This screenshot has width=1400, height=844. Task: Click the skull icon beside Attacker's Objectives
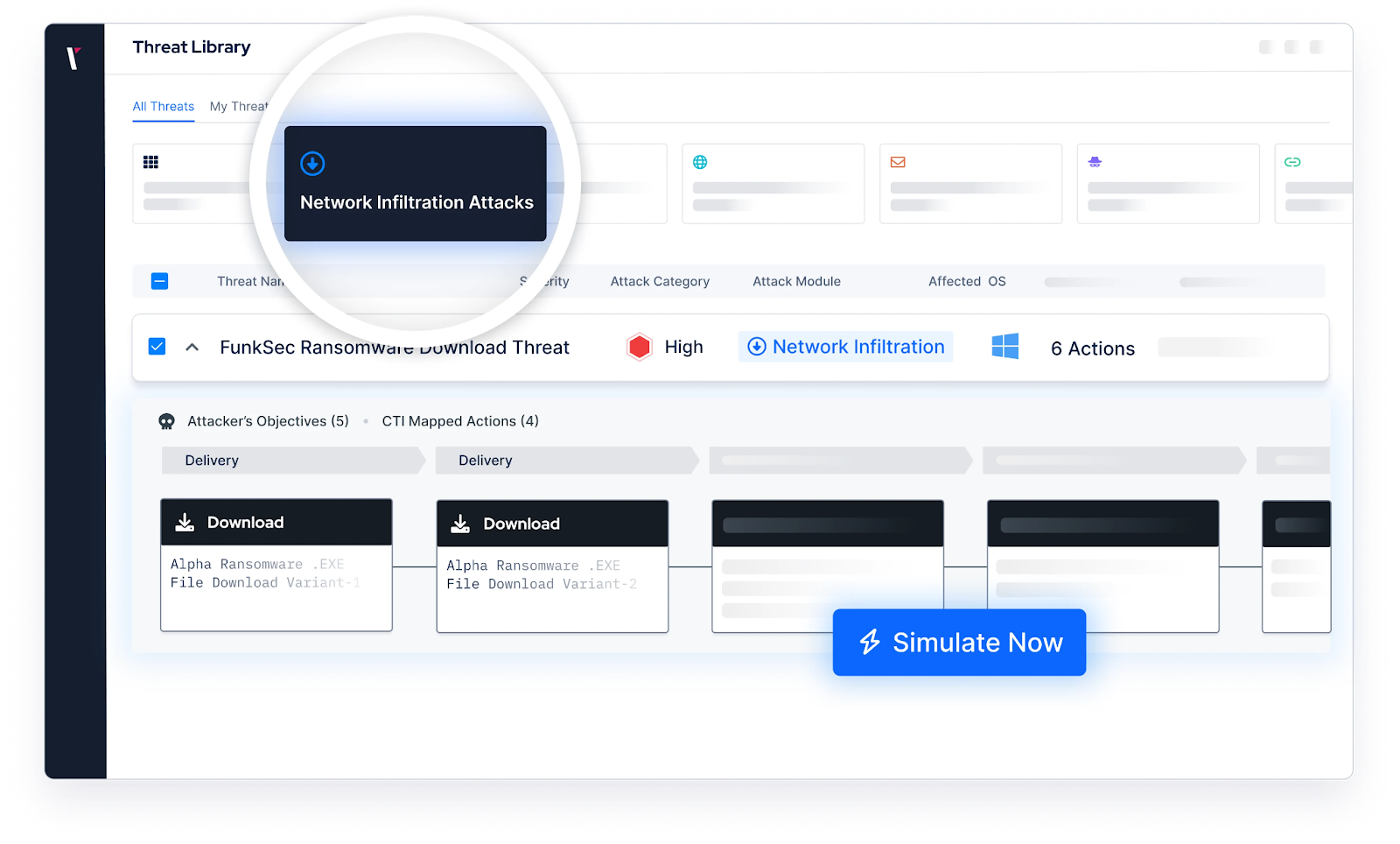(166, 422)
